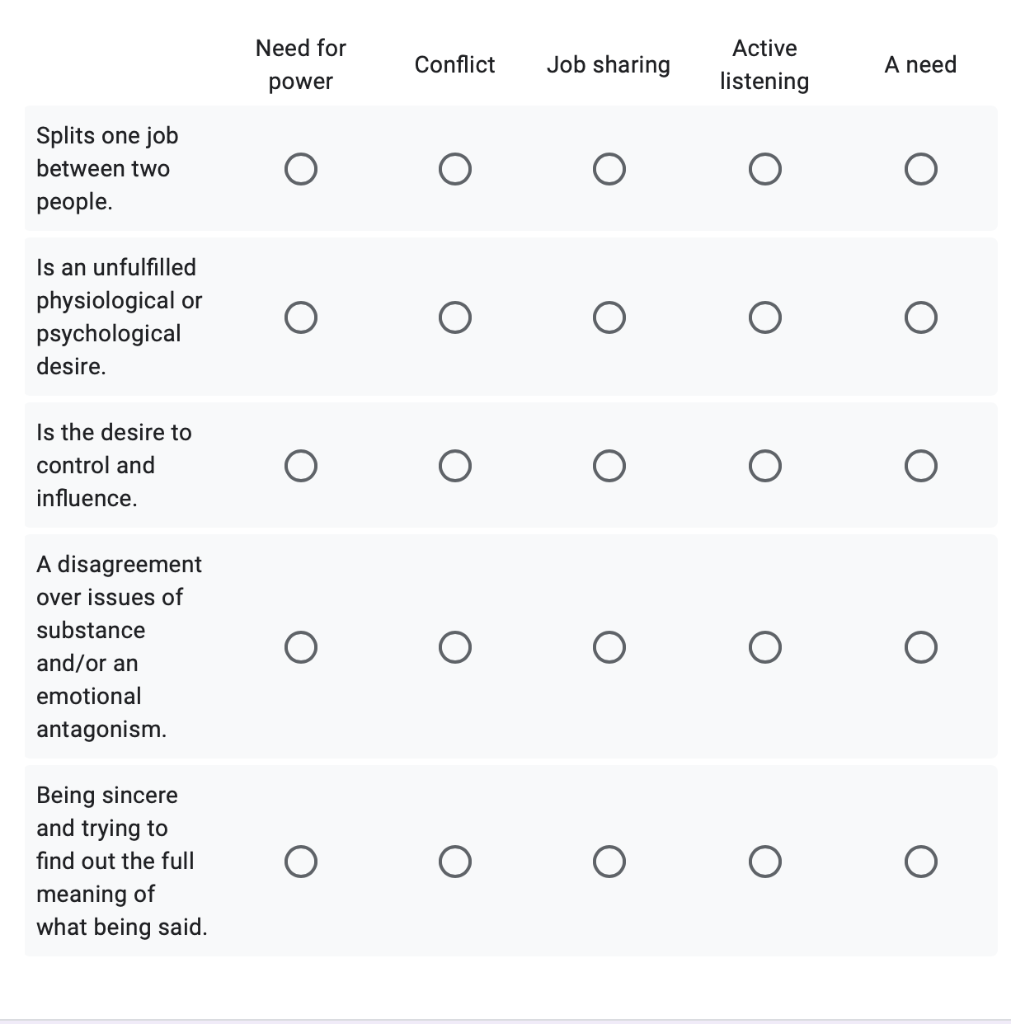The image size is (1011, 1024).
Task: Choose Conflict for 'Being sincere and trying' row
Action: [455, 861]
